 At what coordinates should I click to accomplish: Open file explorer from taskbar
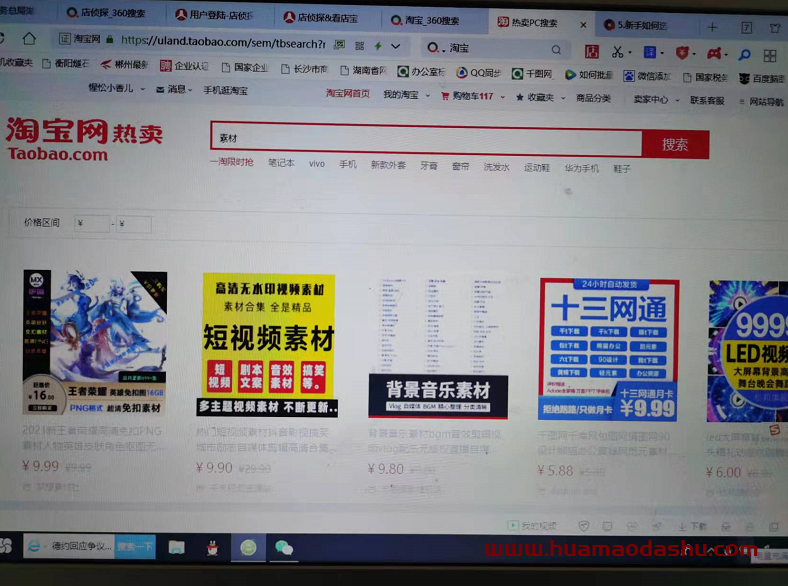pos(176,547)
